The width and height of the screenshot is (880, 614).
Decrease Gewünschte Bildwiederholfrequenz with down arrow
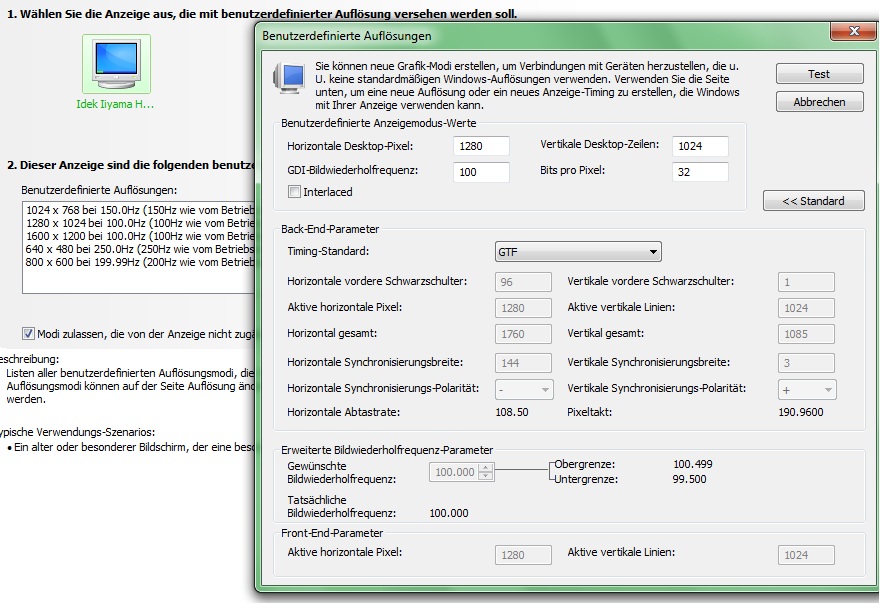[x=486, y=476]
